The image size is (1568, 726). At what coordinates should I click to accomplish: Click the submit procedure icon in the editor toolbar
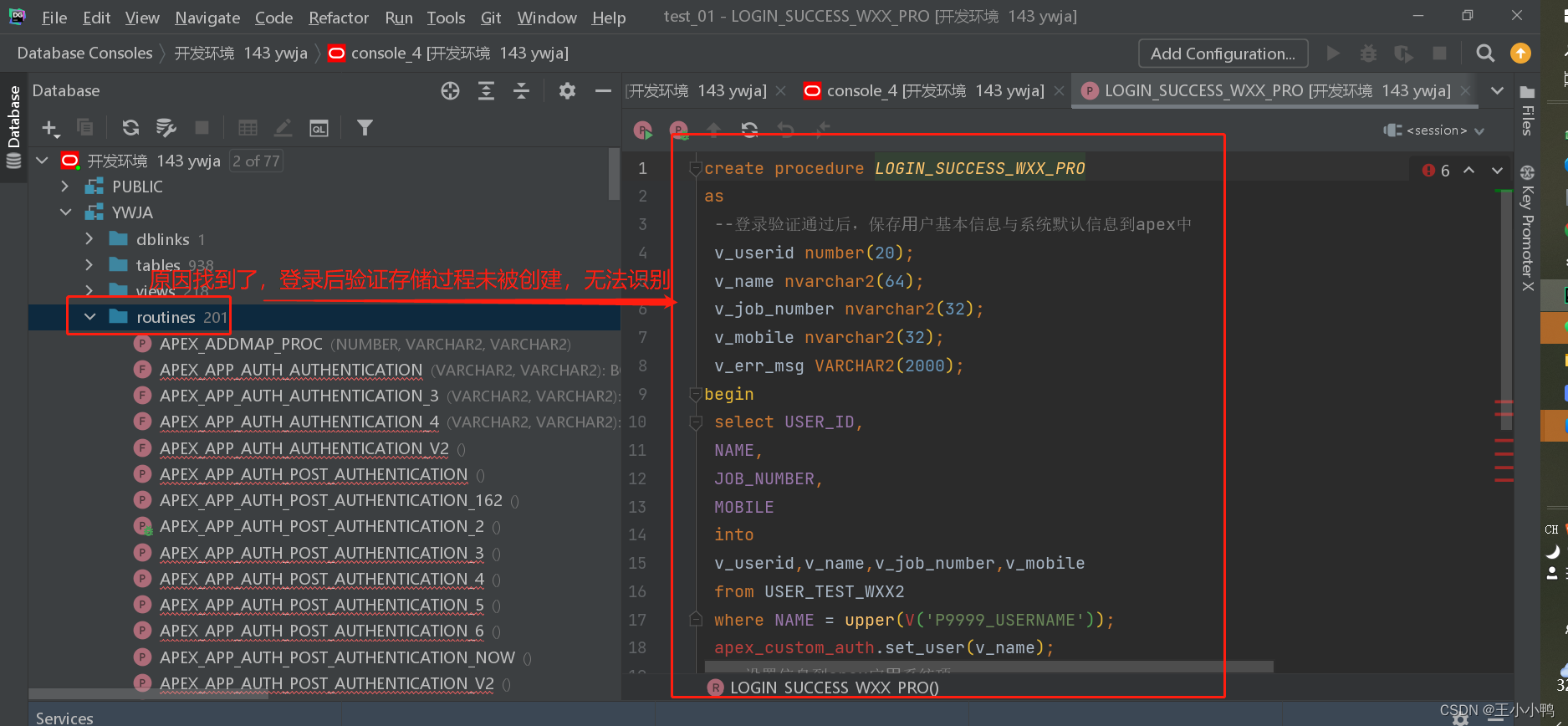[x=678, y=130]
